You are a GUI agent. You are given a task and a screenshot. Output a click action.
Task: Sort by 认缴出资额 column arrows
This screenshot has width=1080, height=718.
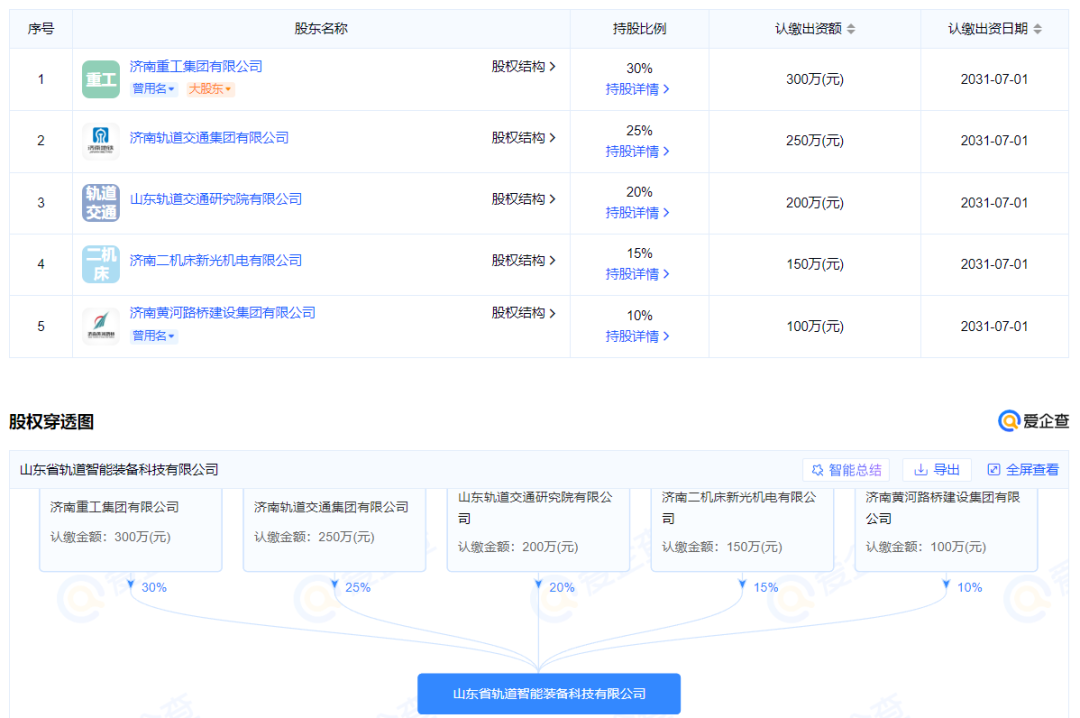[851, 29]
